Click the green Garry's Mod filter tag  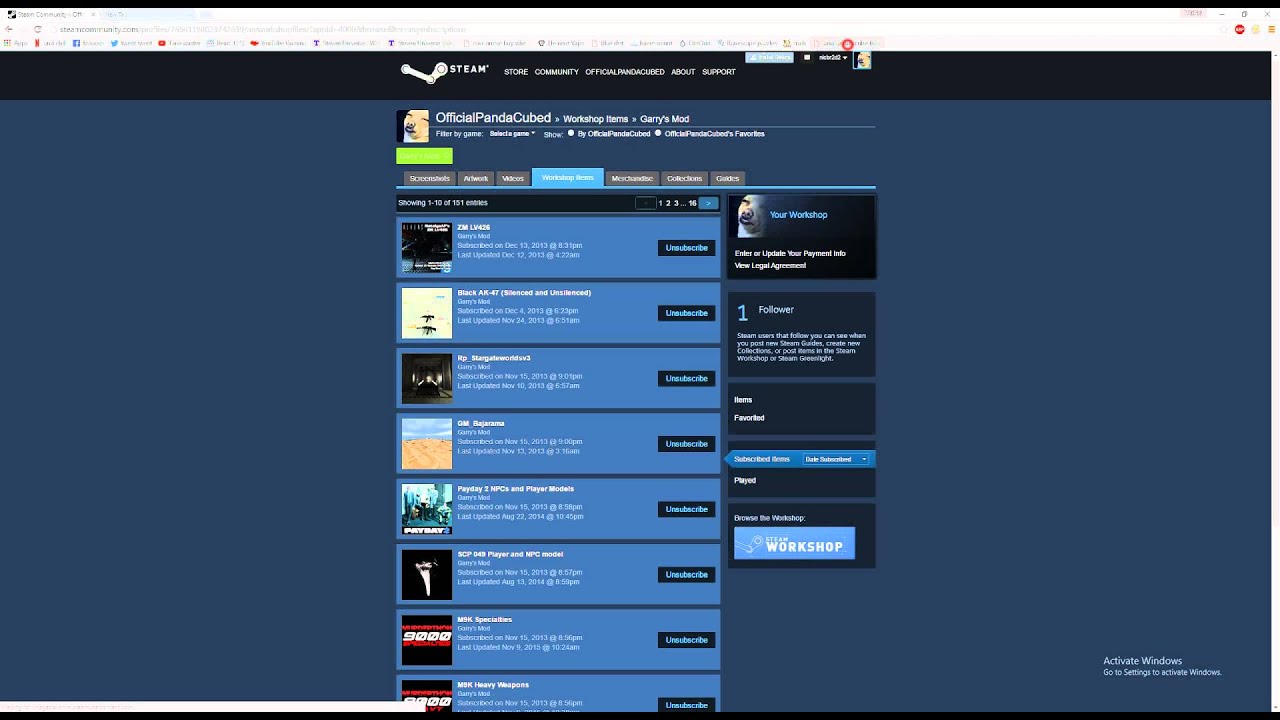click(x=424, y=156)
